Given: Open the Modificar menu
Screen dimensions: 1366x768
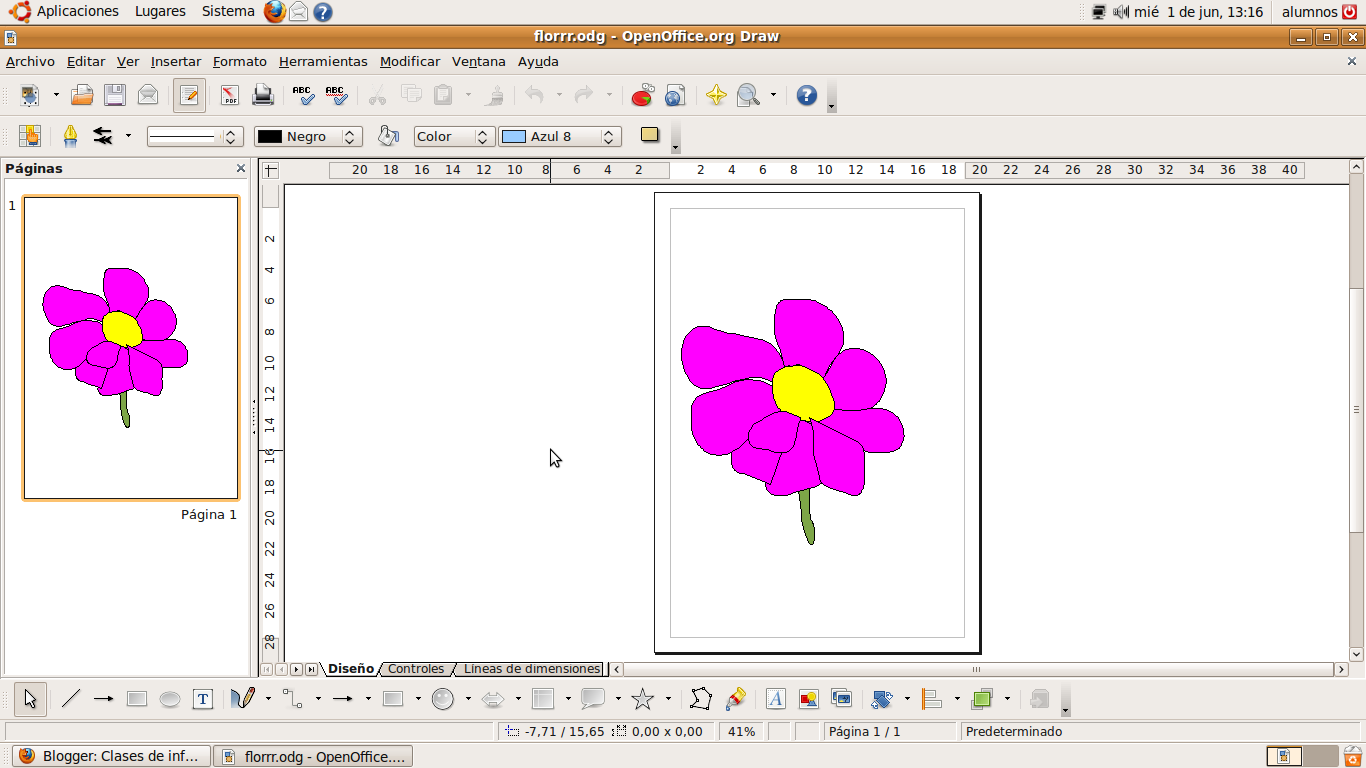Looking at the screenshot, I should [x=410, y=61].
